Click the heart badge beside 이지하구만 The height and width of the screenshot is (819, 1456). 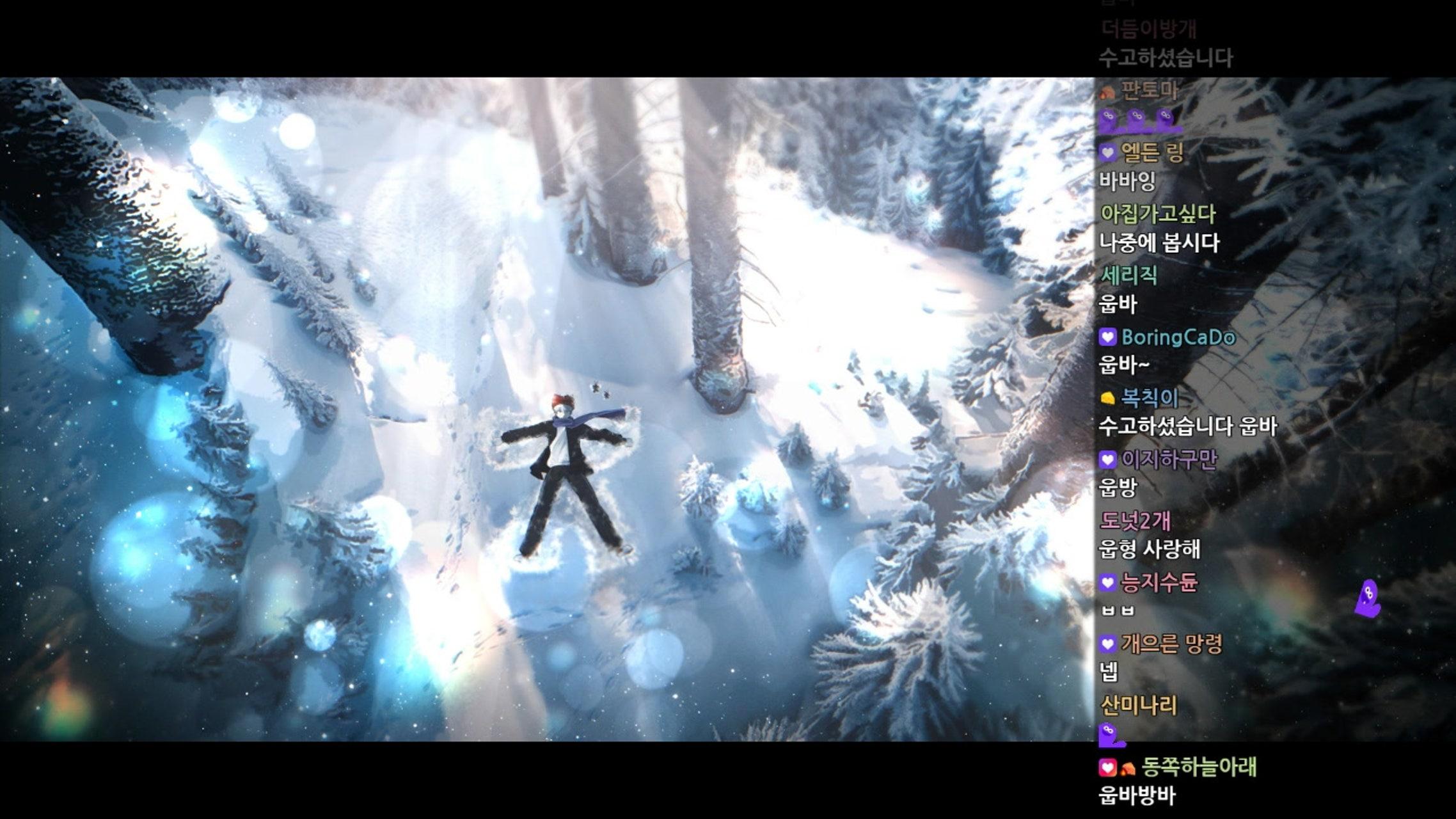(1107, 459)
